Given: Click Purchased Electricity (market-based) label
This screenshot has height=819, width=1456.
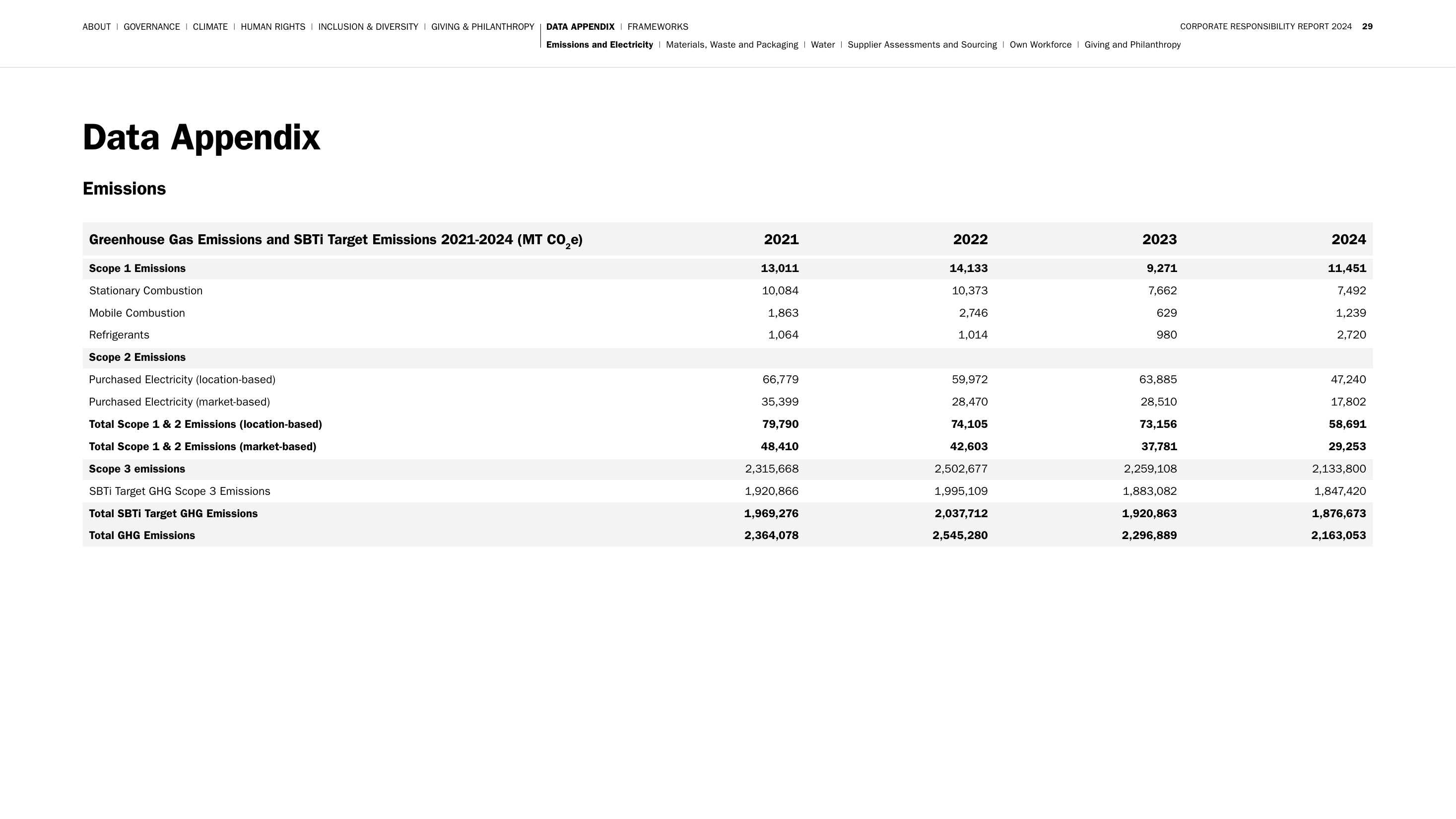Looking at the screenshot, I should pos(179,402).
